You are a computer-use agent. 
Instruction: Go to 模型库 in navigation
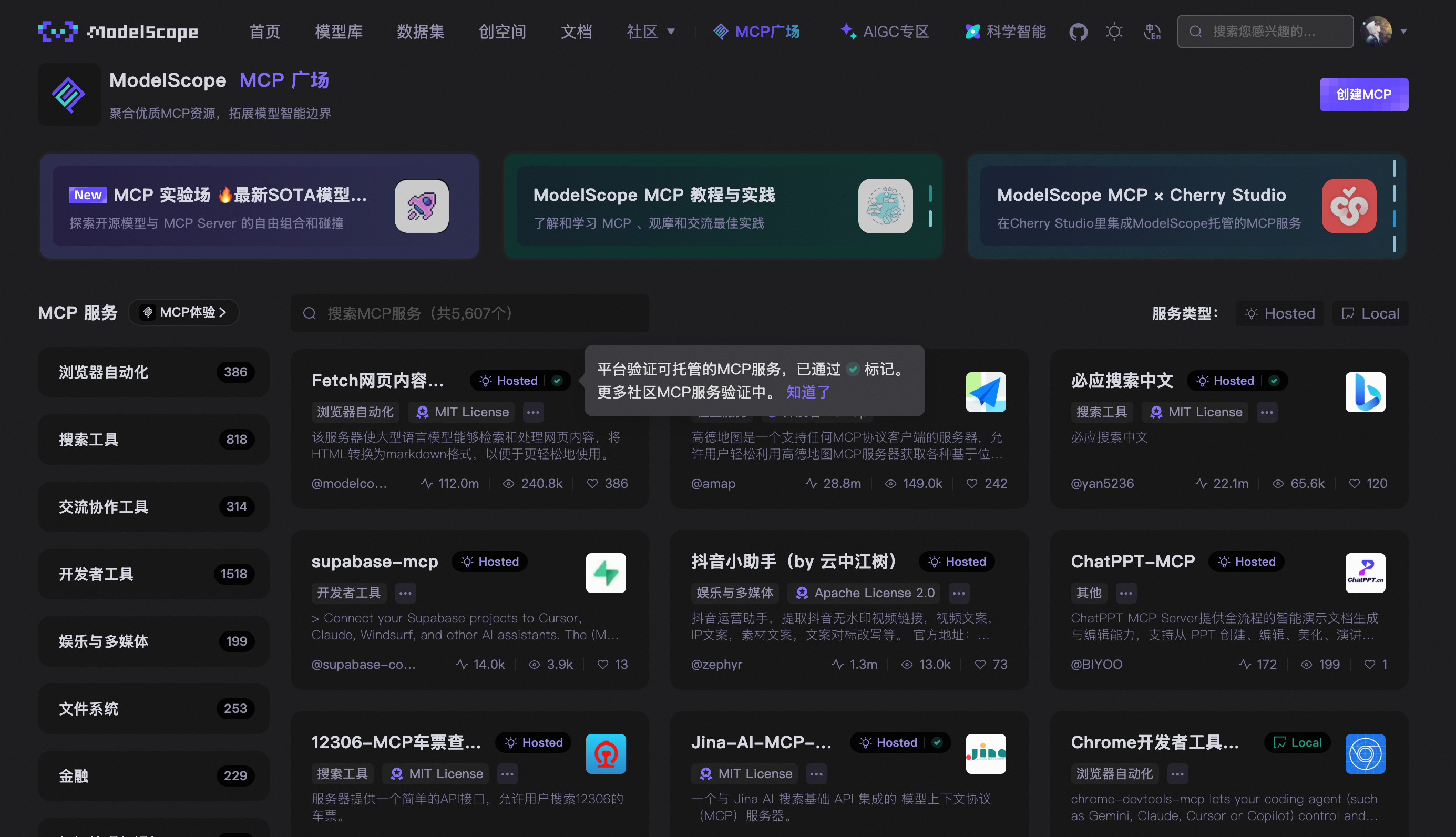339,32
